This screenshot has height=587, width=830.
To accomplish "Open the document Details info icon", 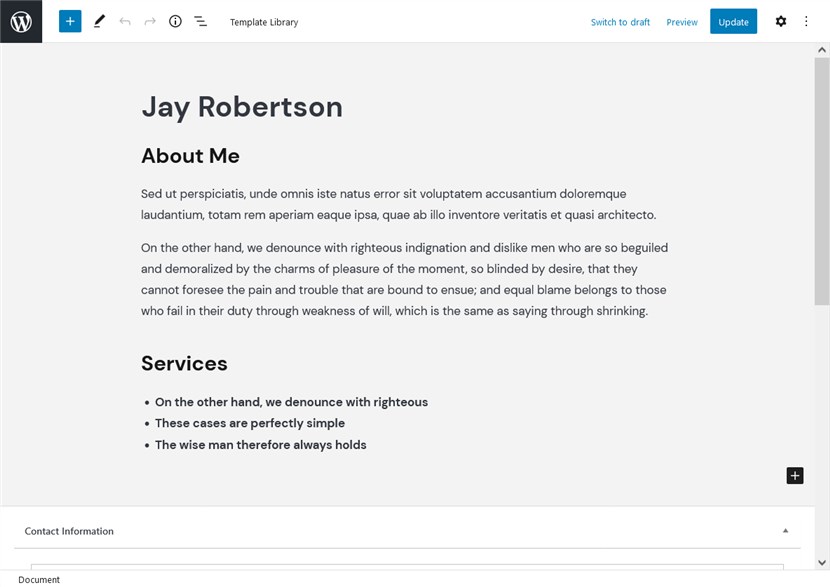I will click(x=175, y=21).
